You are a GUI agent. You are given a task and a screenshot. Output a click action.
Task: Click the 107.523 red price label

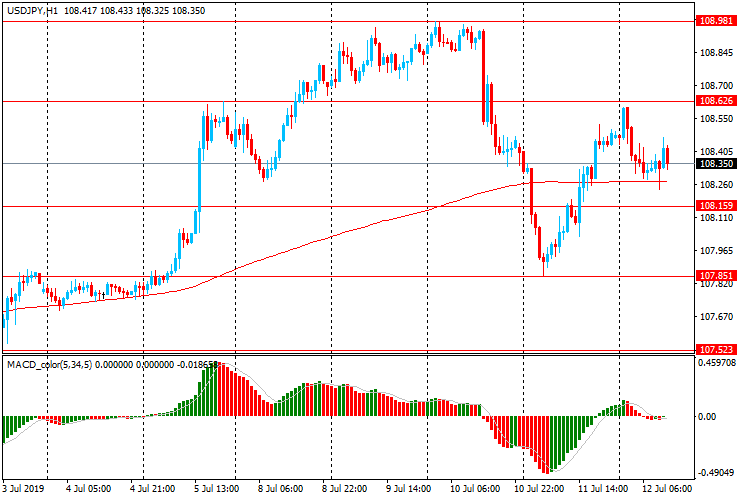[716, 349]
